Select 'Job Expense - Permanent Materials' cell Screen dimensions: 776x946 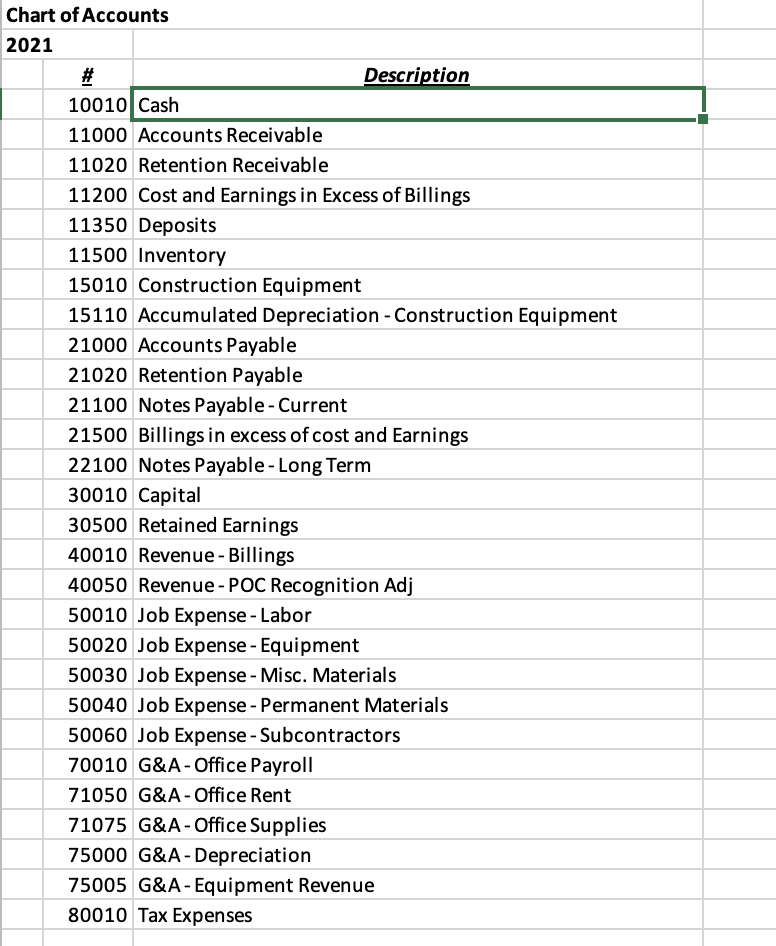point(418,705)
